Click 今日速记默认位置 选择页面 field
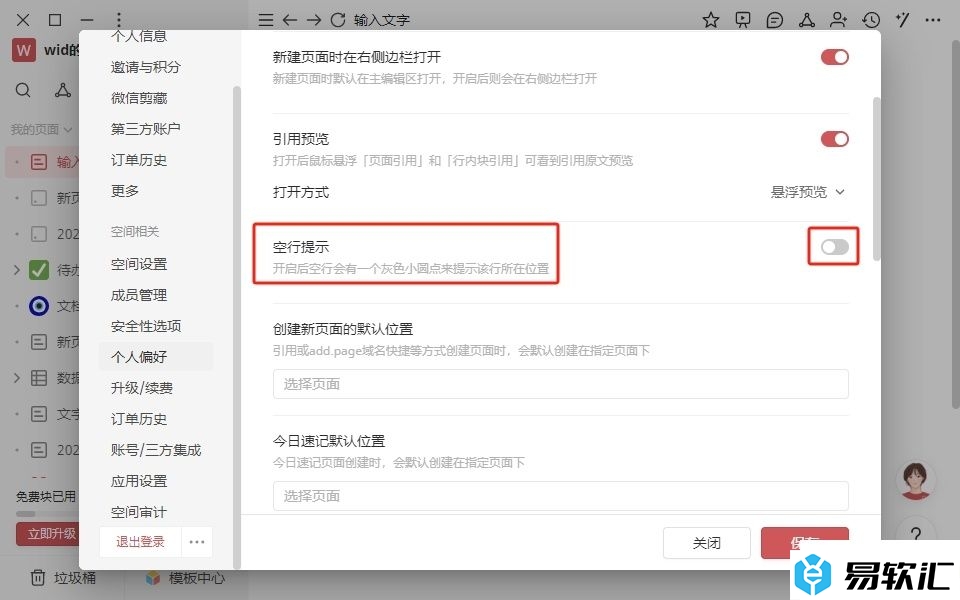 coord(560,495)
